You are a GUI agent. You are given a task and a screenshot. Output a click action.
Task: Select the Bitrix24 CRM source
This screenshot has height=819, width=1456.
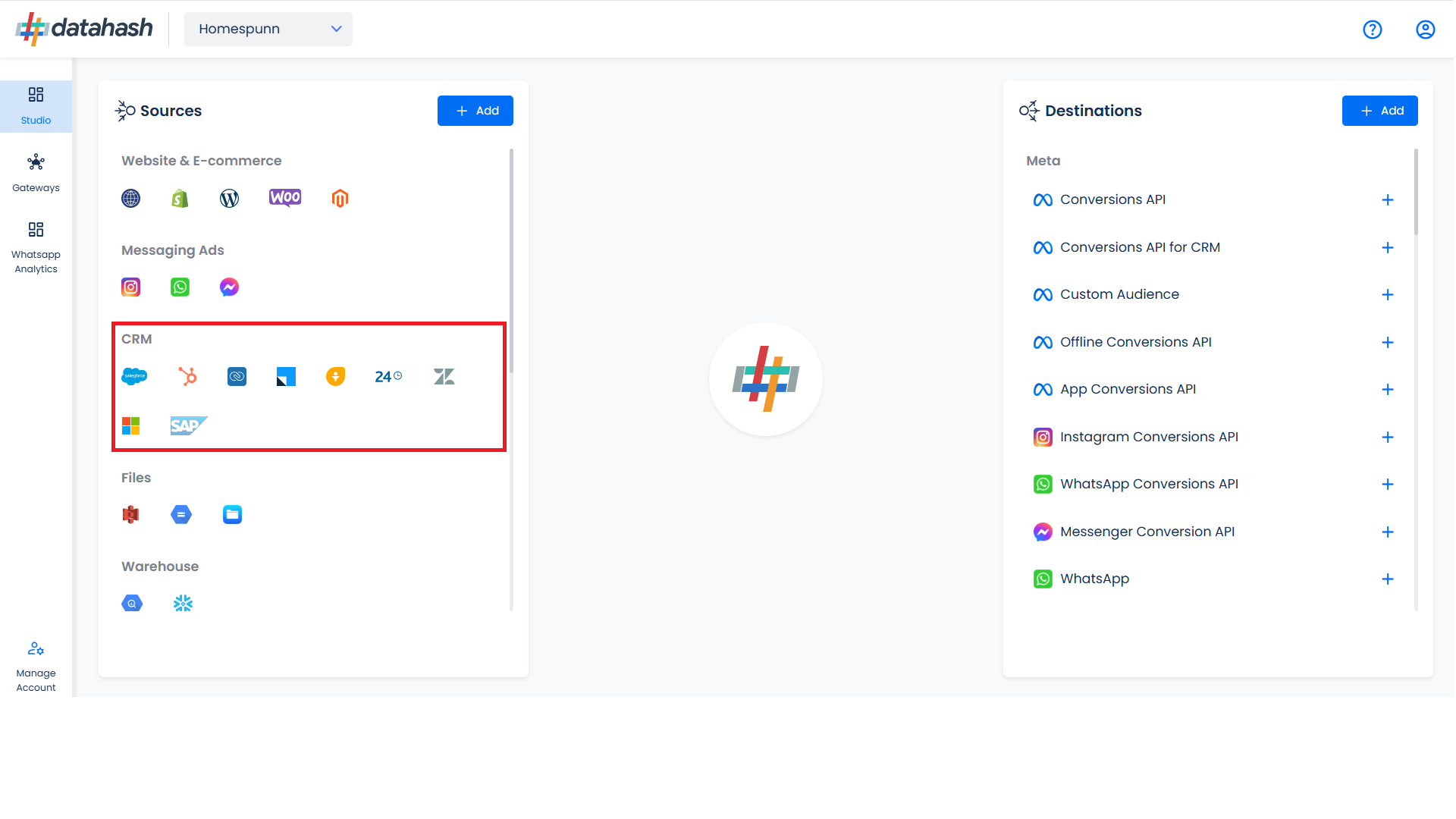[x=388, y=377]
